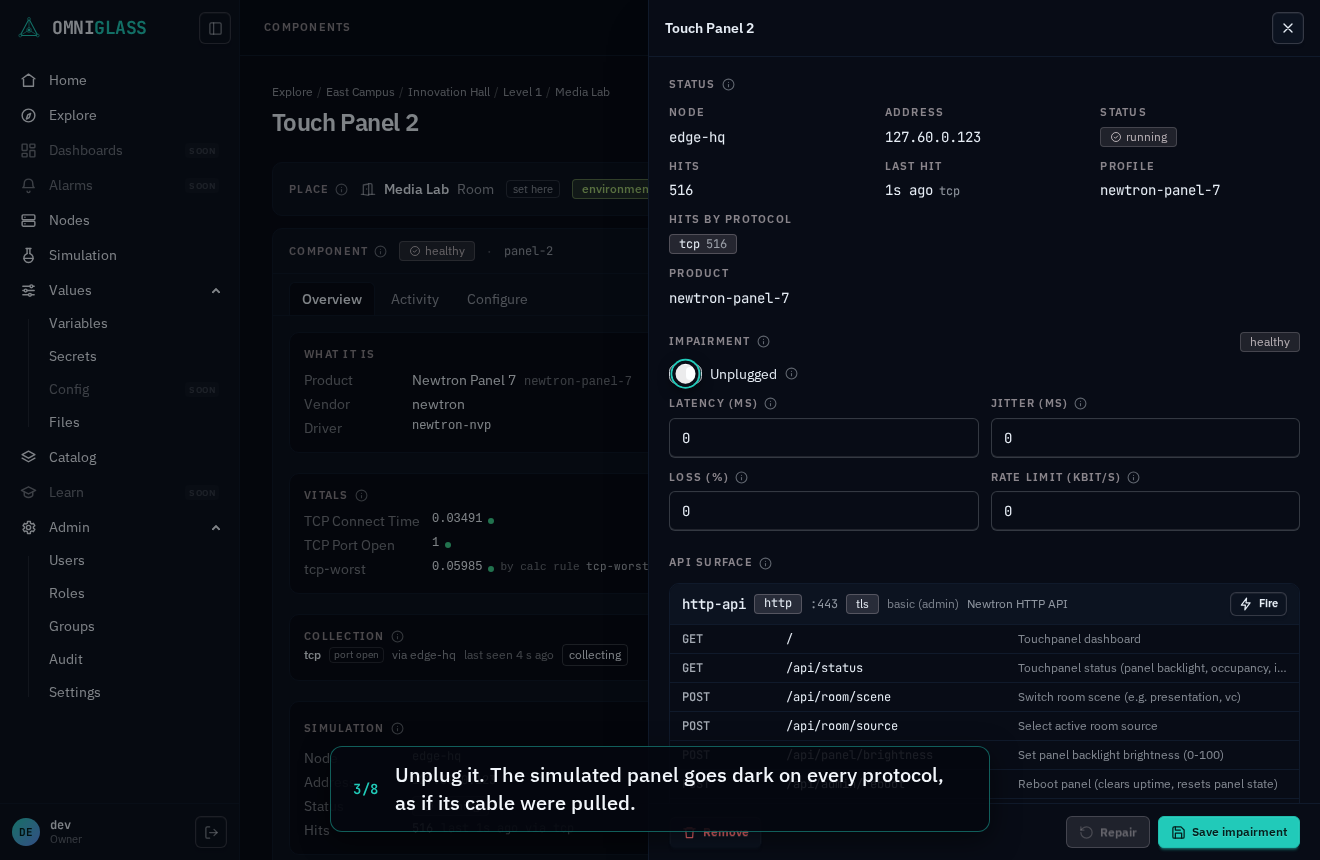The width and height of the screenshot is (1320, 860).
Task: Fire the http-api endpoint
Action: tap(1258, 604)
